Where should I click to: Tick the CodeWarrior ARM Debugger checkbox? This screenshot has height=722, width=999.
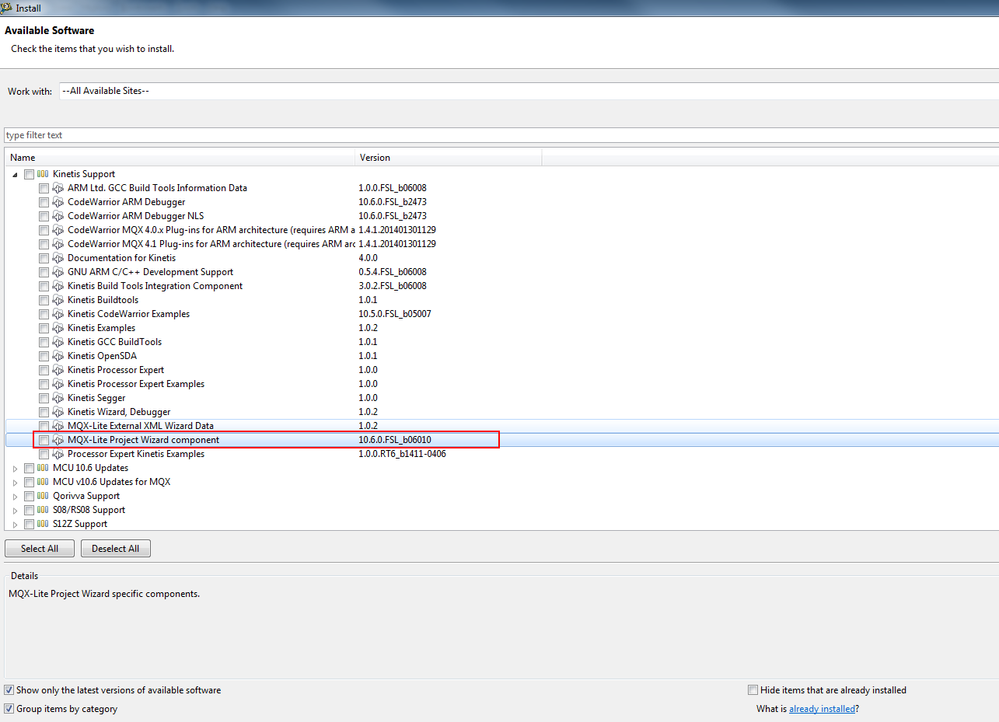point(43,202)
